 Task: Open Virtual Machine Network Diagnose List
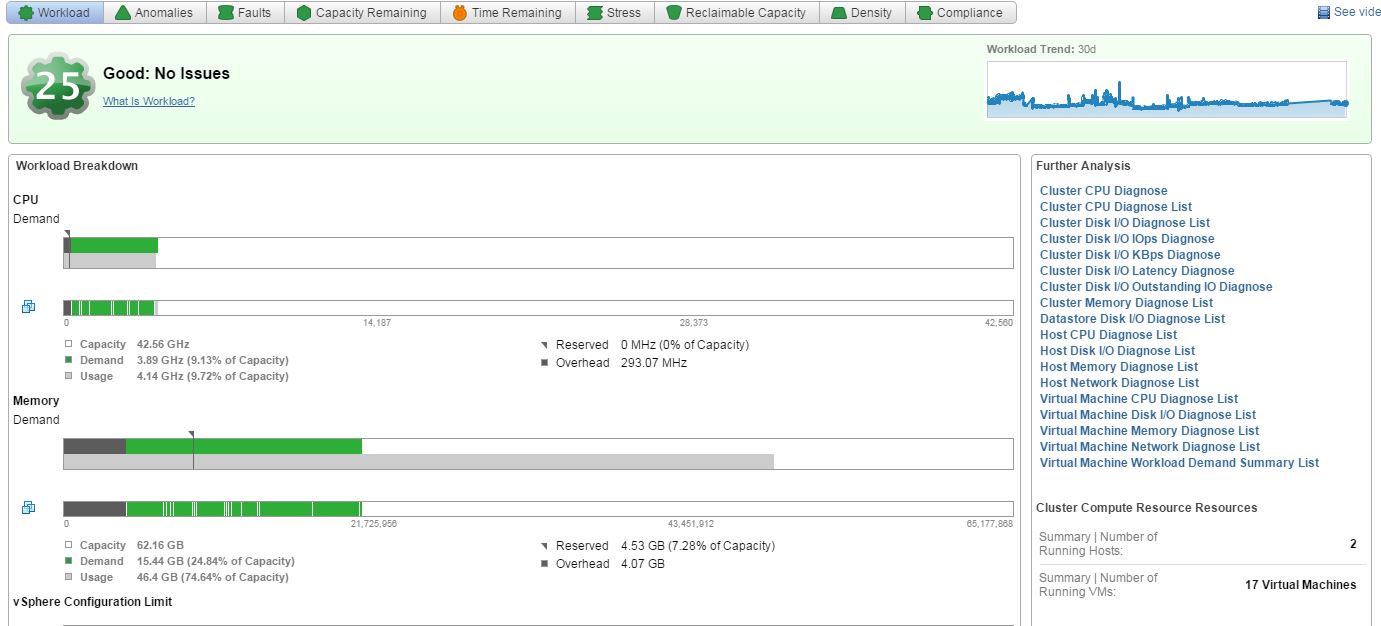coord(1150,447)
